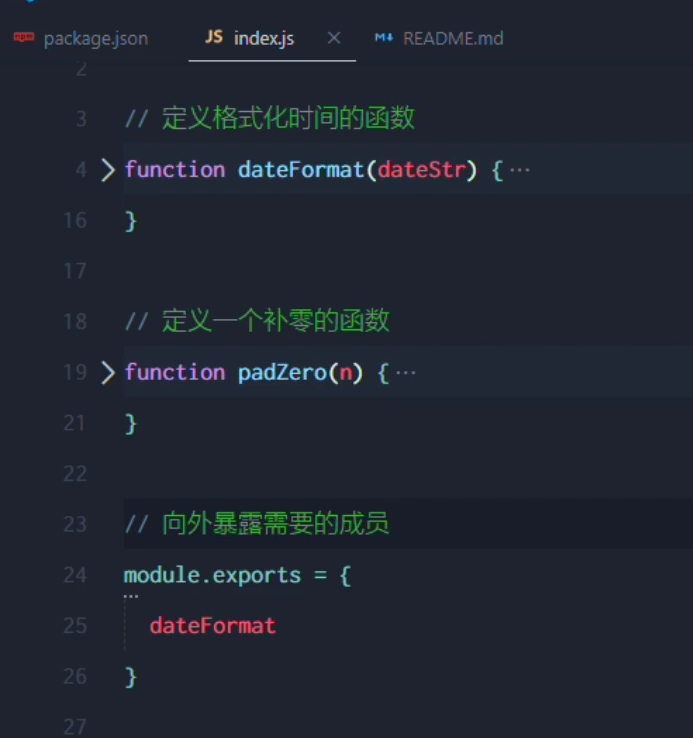Expand the folded padZero function
The height and width of the screenshot is (738, 693).
tap(108, 373)
